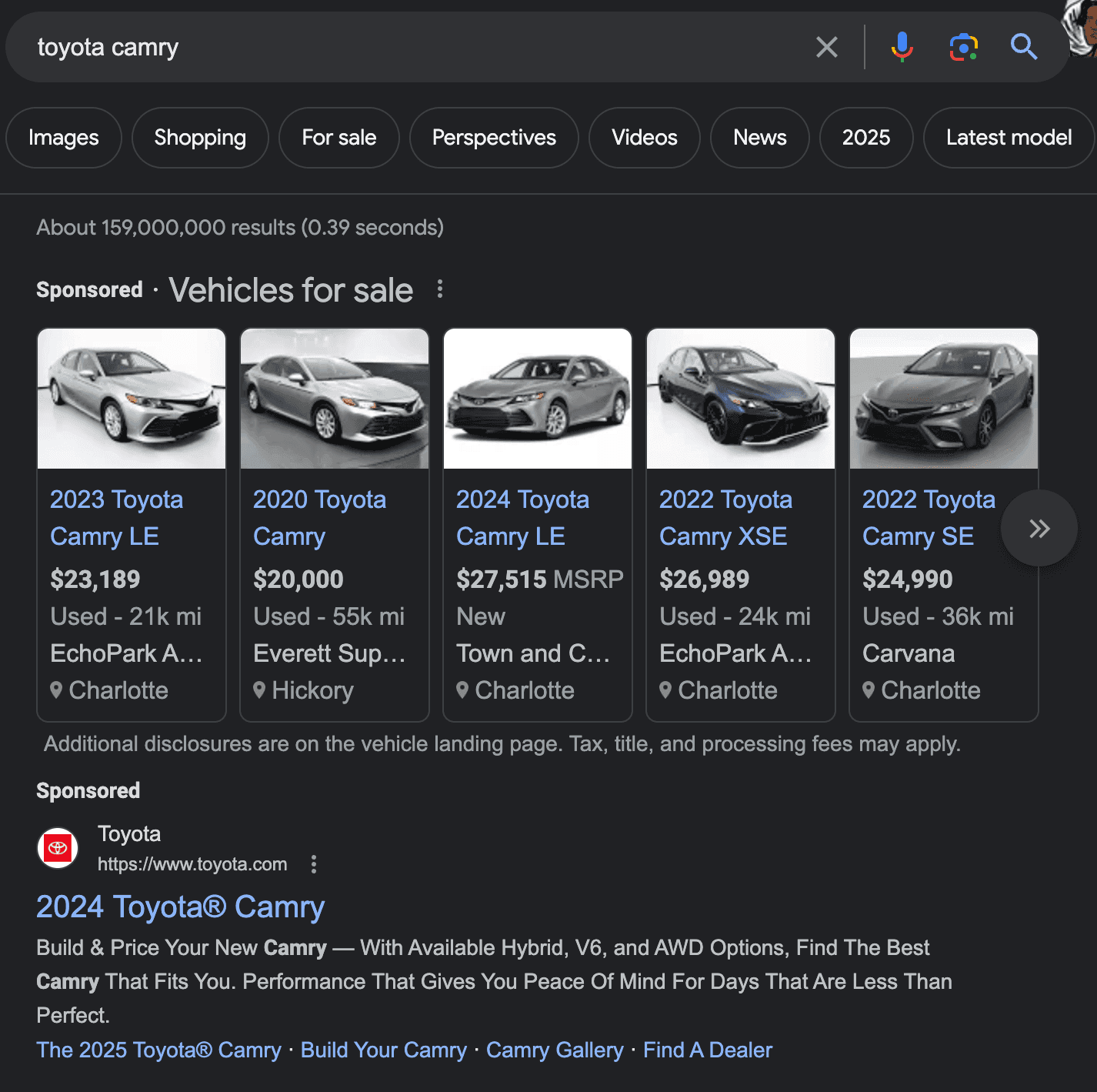Activate voice search with the microphone icon
Viewport: 1097px width, 1092px height.
(902, 47)
